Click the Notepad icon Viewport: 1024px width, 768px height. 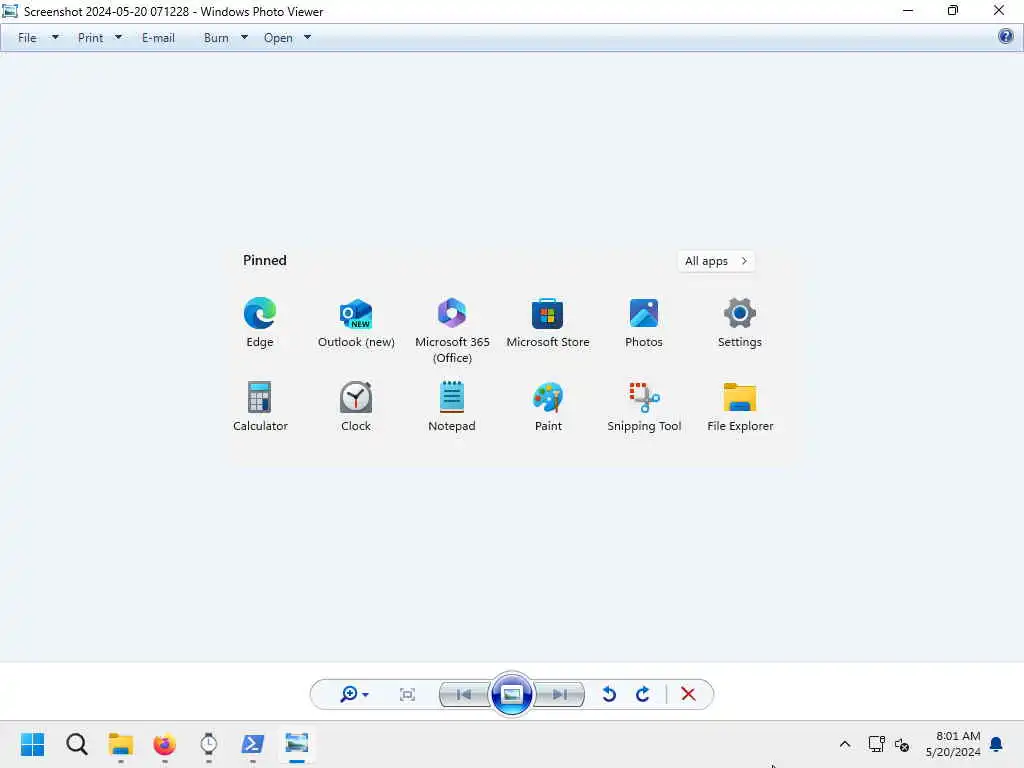(452, 396)
